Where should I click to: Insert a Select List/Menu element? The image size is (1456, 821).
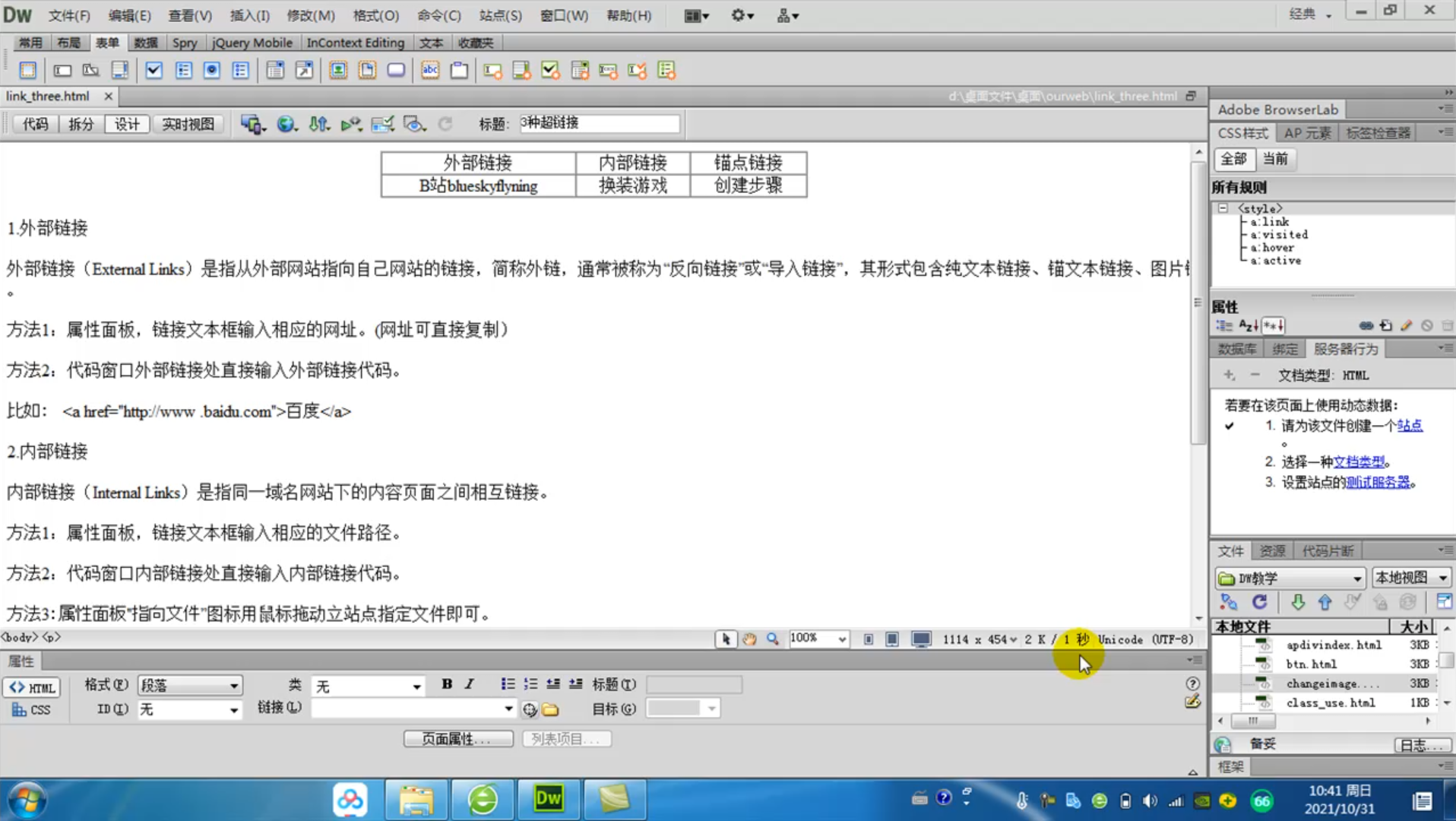pos(274,71)
